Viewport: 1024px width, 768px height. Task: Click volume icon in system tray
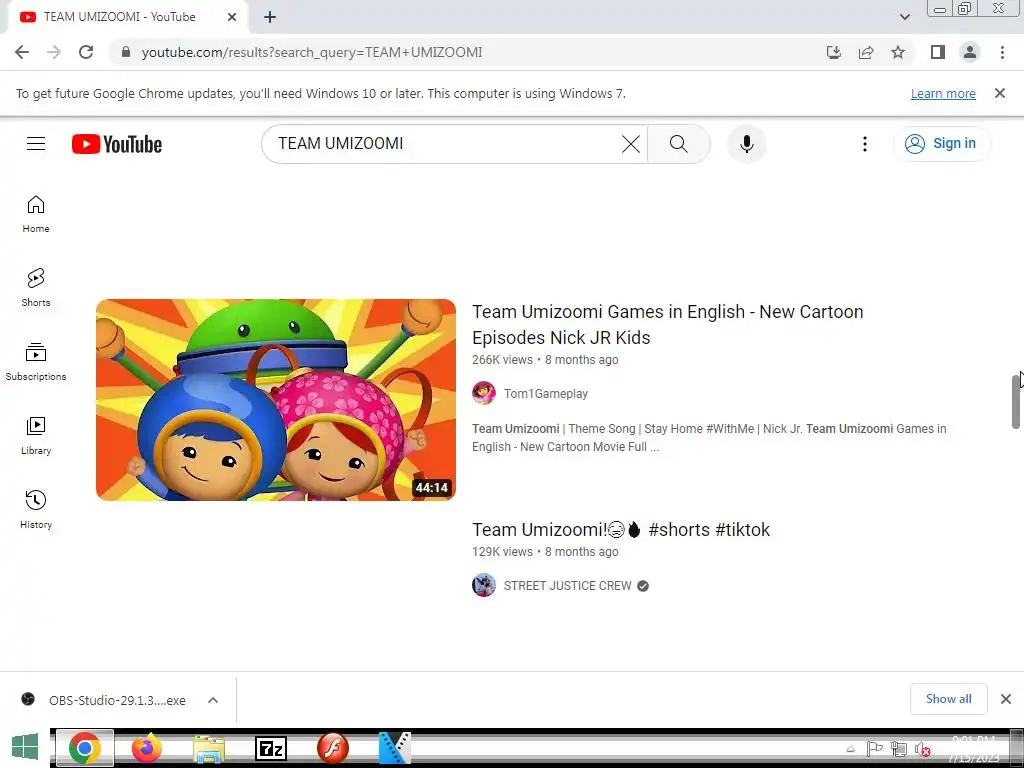[x=922, y=749]
